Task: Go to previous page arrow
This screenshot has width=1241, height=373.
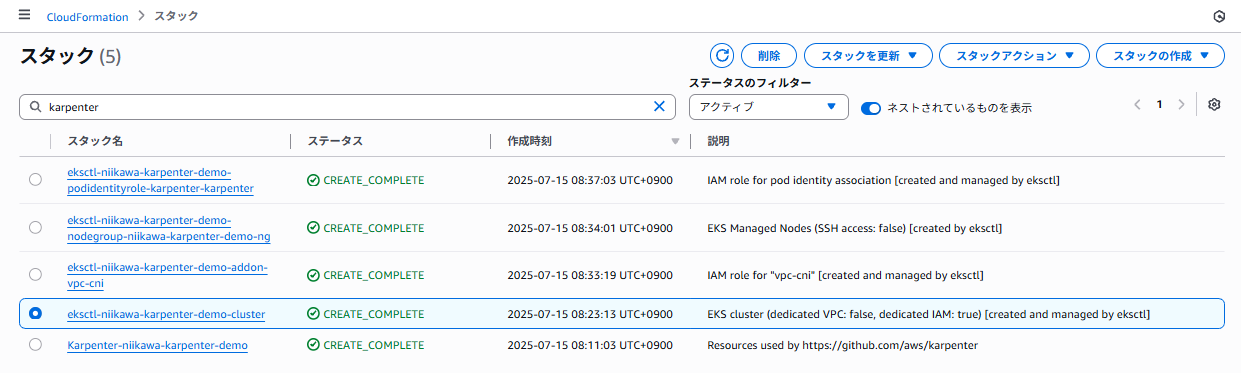Action: (1137, 104)
